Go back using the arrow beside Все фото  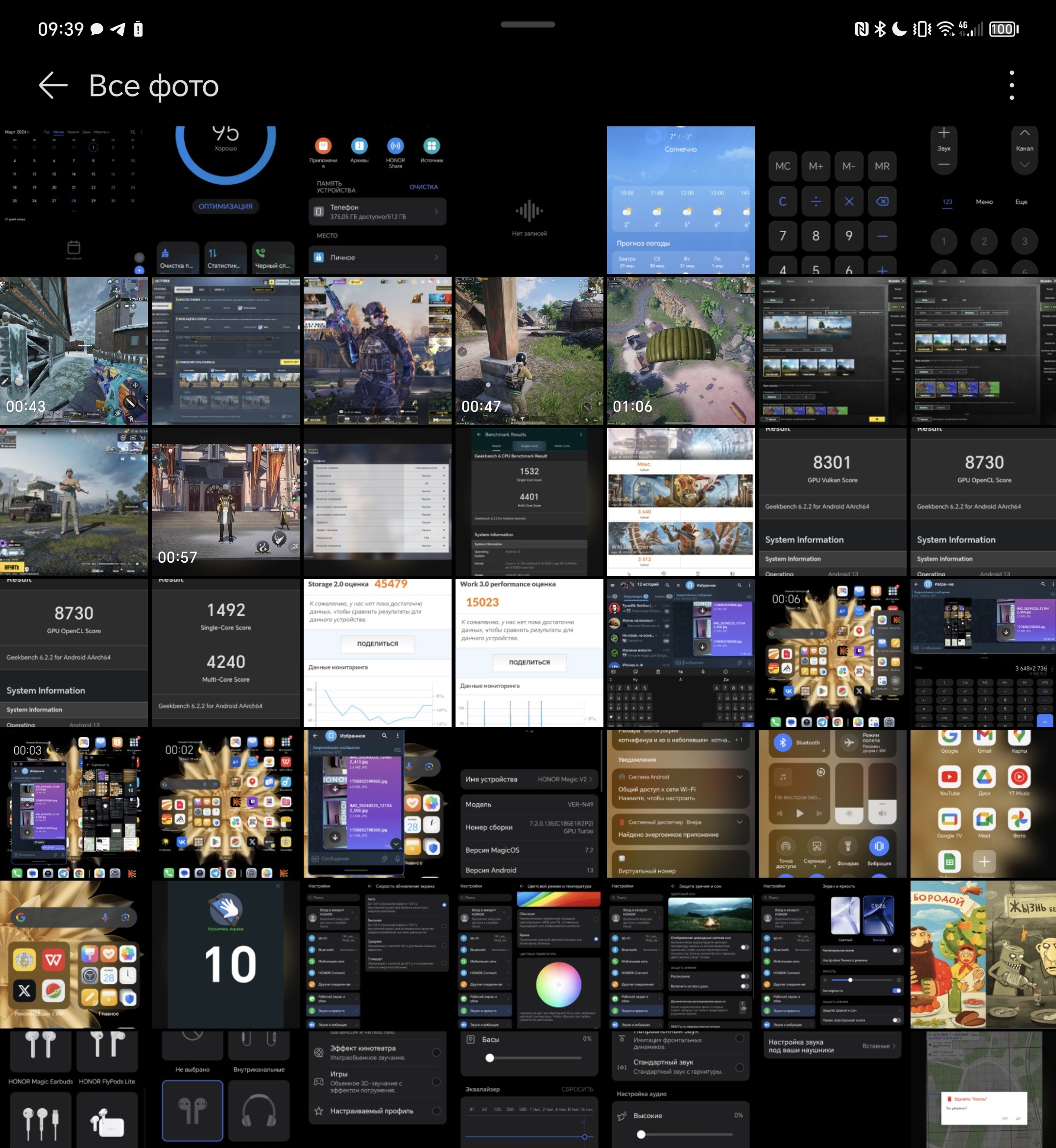pos(54,86)
